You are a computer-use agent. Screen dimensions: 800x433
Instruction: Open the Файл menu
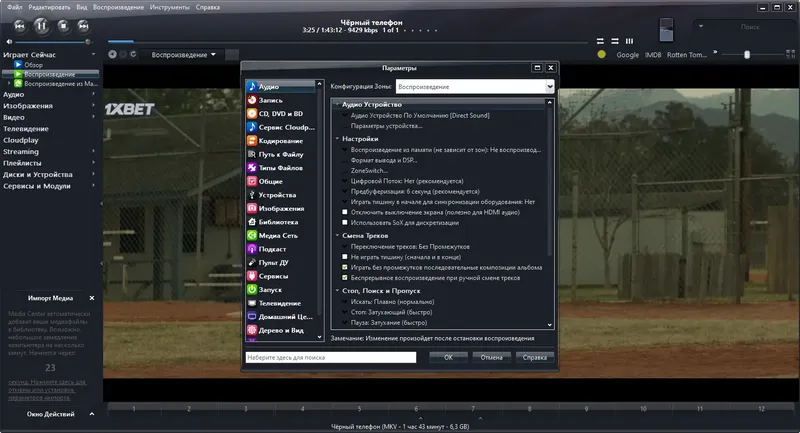point(14,7)
